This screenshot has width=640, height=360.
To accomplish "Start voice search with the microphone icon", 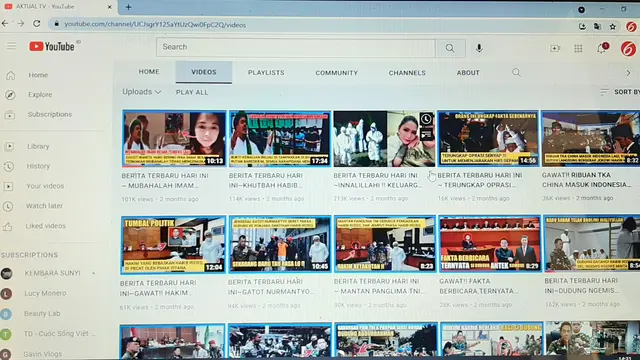I will [479, 48].
